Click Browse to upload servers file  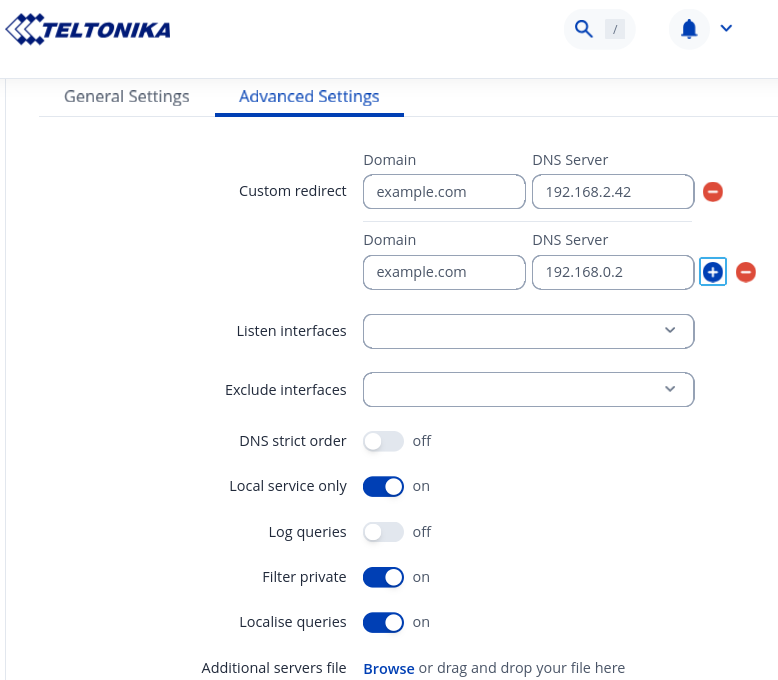[388, 668]
